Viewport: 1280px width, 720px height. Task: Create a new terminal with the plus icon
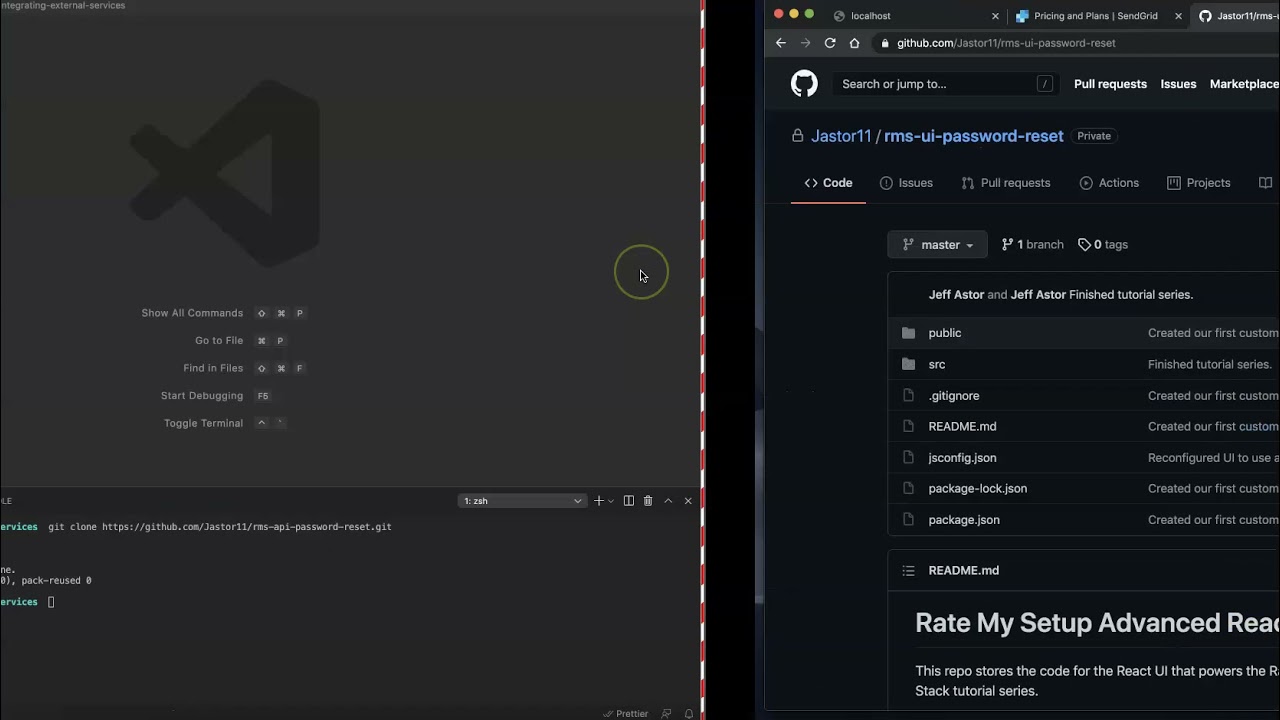[x=598, y=501]
